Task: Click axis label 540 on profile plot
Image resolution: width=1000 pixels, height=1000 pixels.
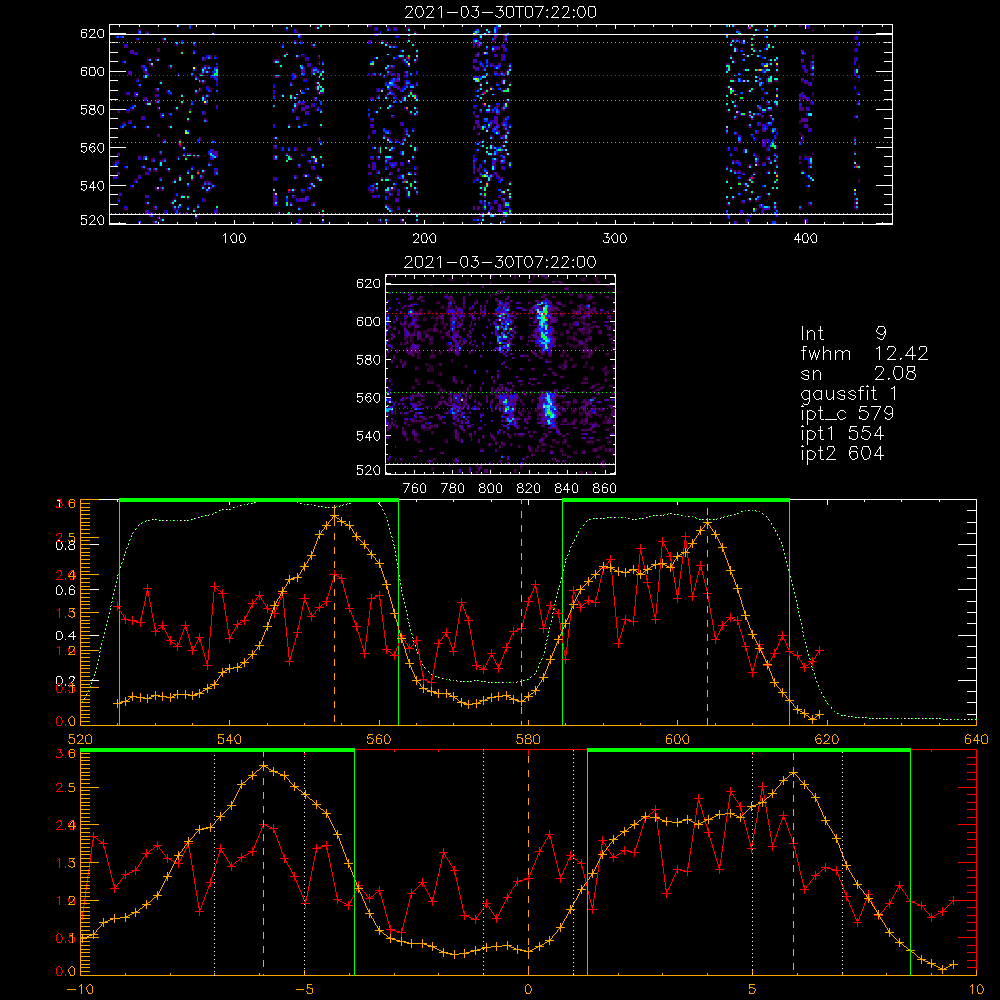Action: point(230,739)
